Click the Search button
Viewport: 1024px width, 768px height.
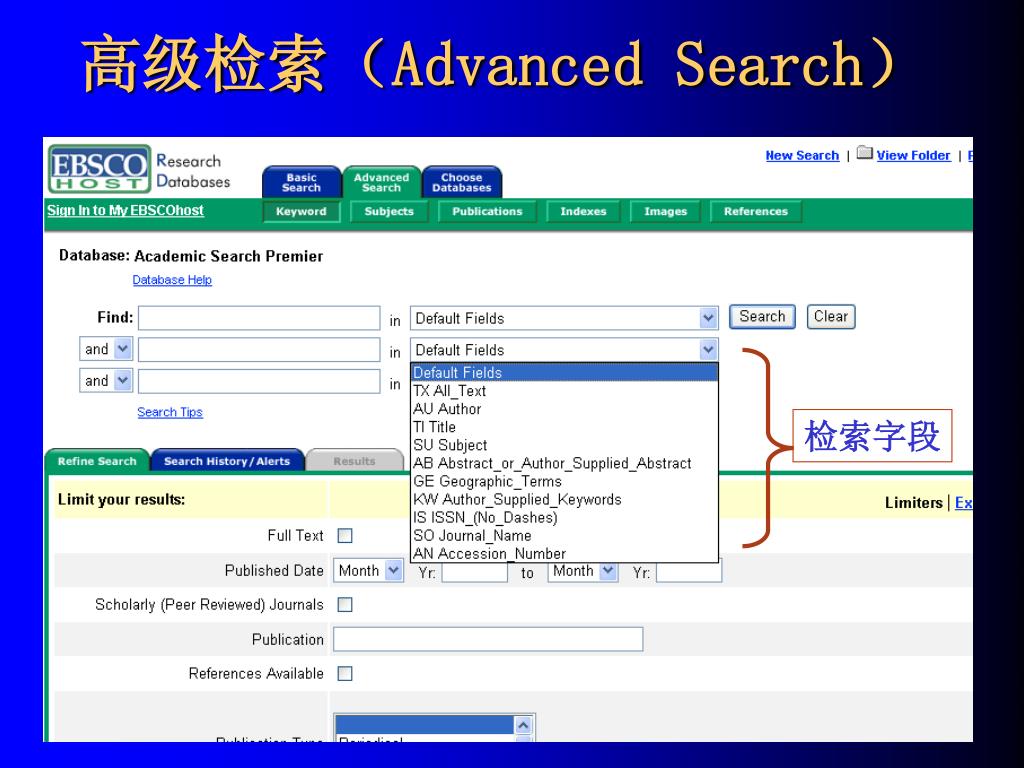click(x=762, y=317)
